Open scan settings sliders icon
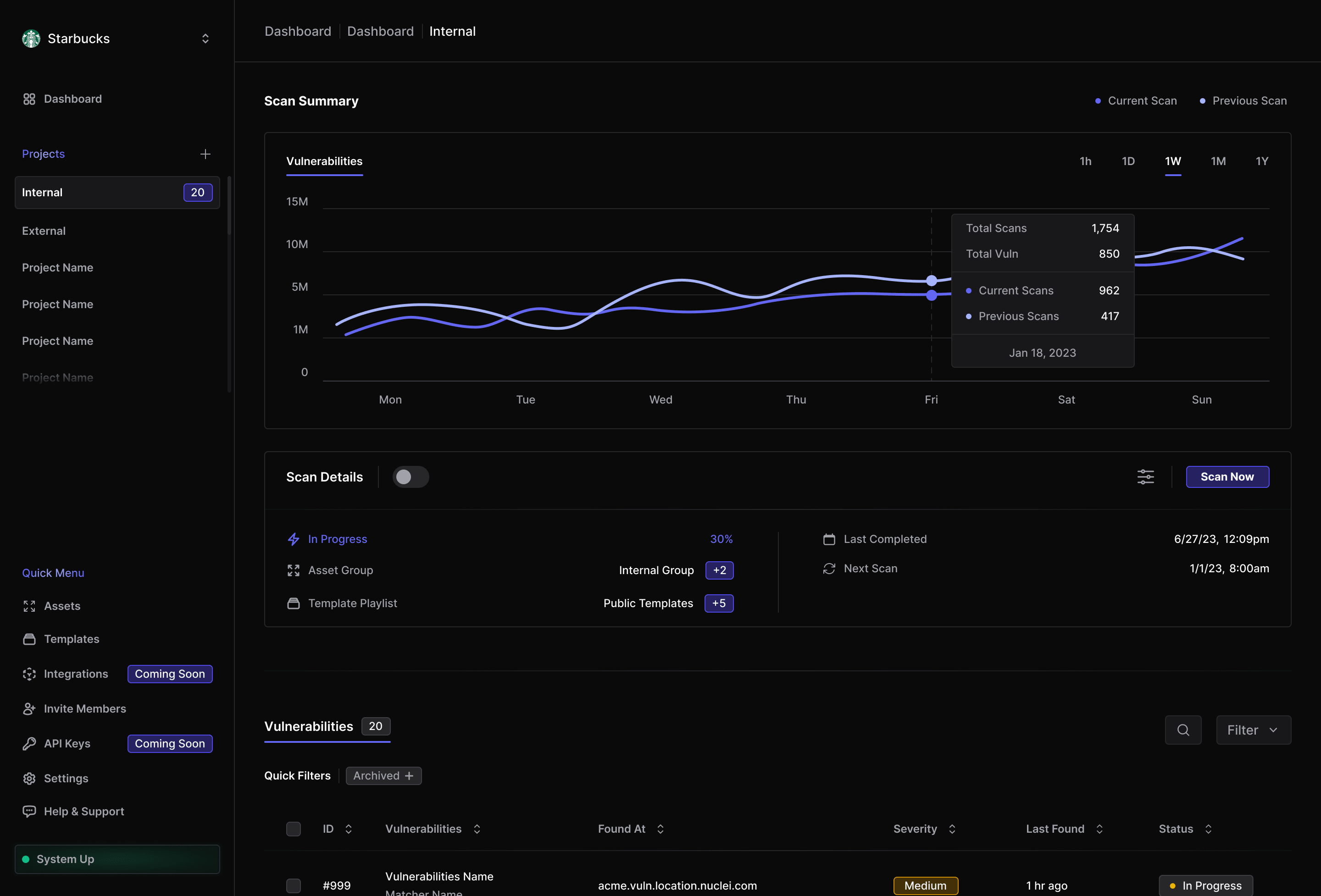Viewport: 1321px width, 896px height. (1145, 477)
